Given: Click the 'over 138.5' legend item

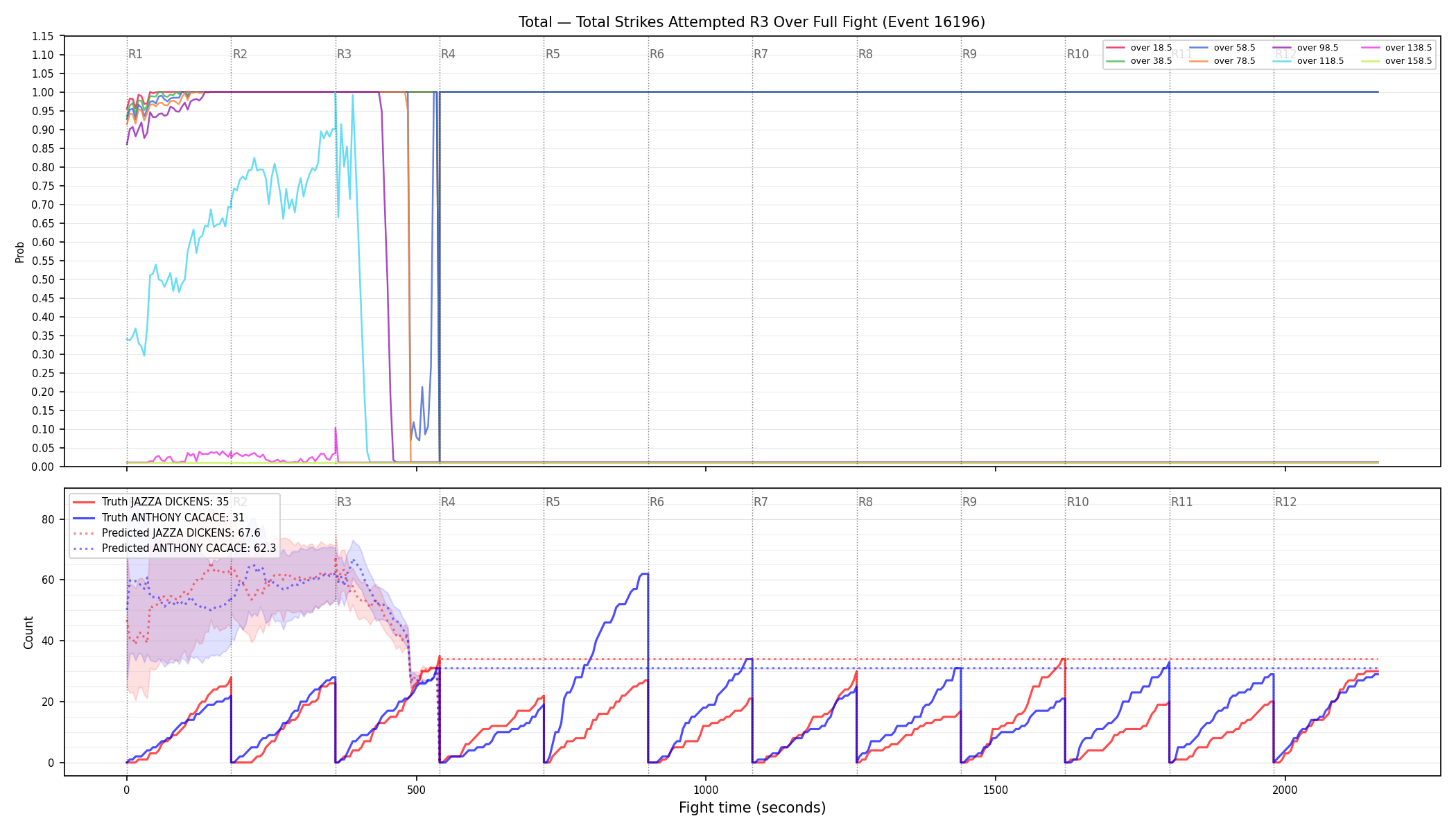Looking at the screenshot, I should tap(1396, 48).
